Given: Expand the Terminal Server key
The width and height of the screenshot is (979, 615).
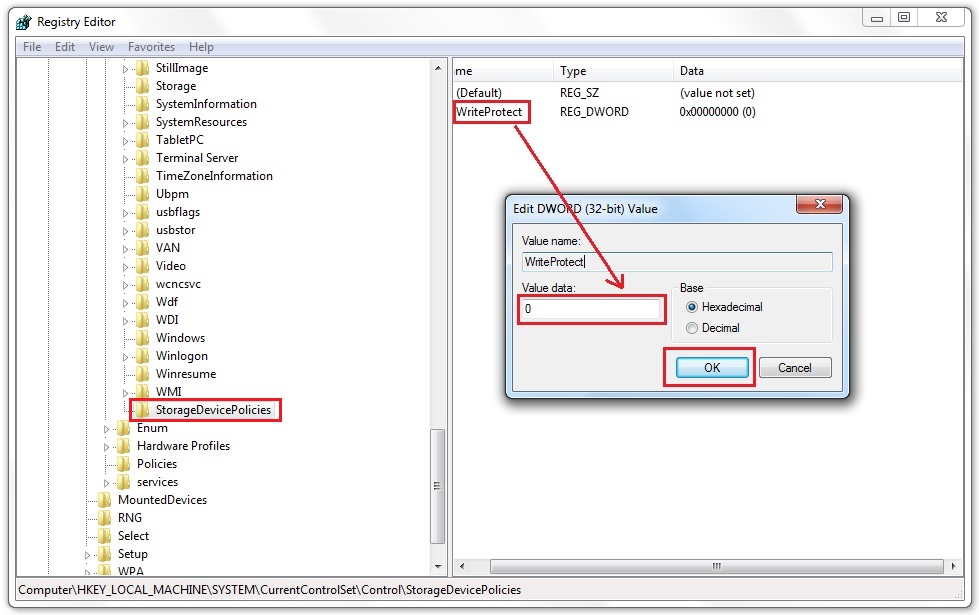Looking at the screenshot, I should pos(125,159).
